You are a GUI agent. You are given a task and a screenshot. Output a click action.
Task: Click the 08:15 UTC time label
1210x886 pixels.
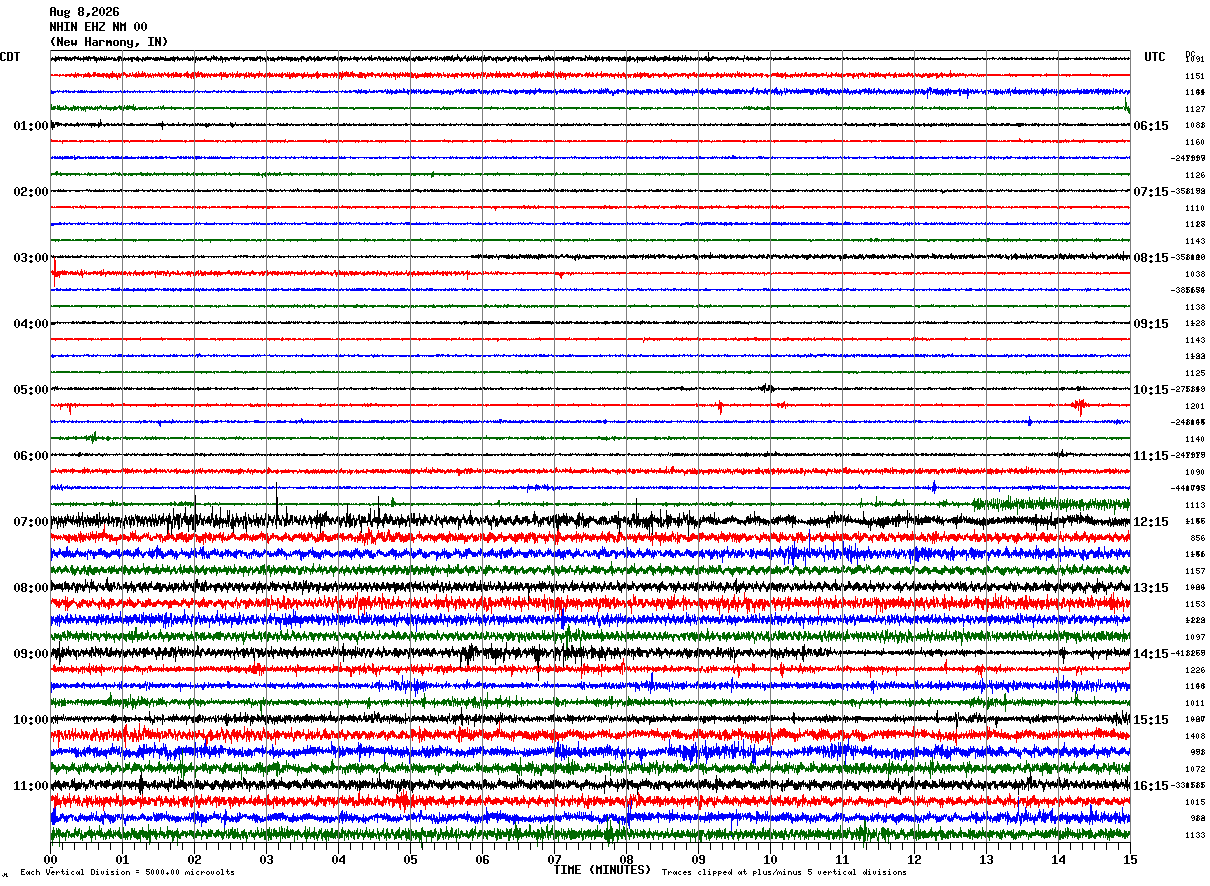(x=1151, y=258)
